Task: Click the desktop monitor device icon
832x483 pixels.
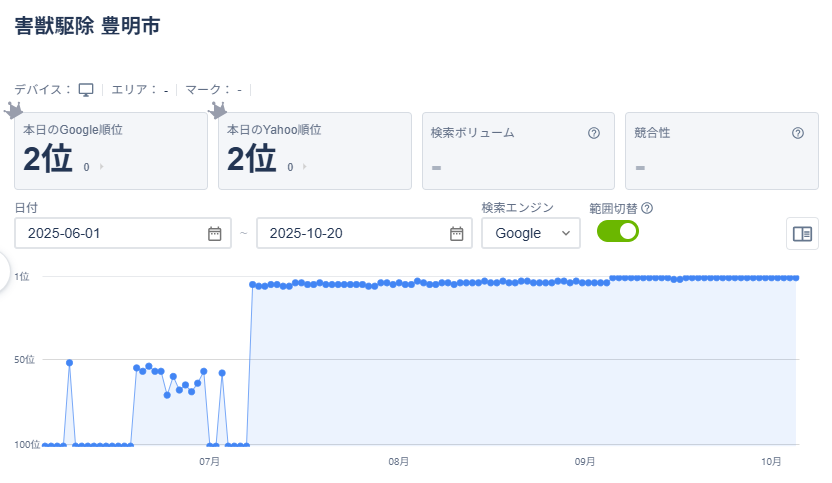Action: 86,90
